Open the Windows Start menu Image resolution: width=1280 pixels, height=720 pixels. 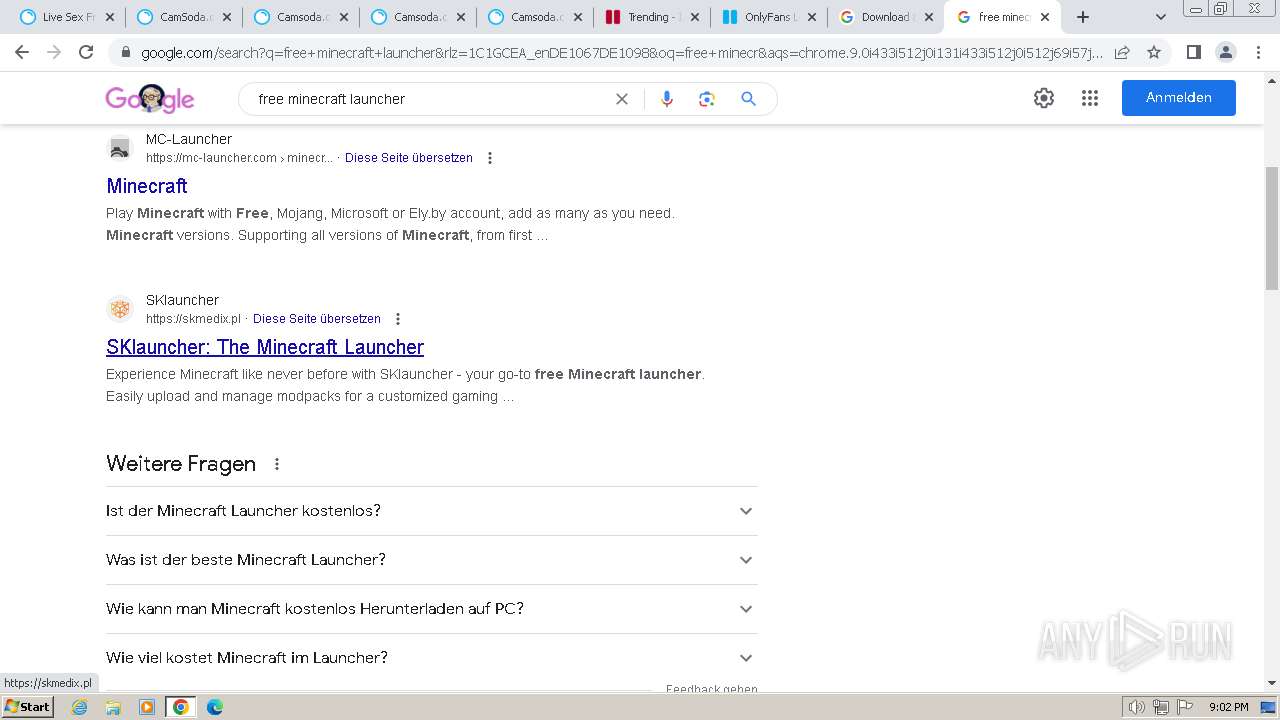click(x=28, y=707)
